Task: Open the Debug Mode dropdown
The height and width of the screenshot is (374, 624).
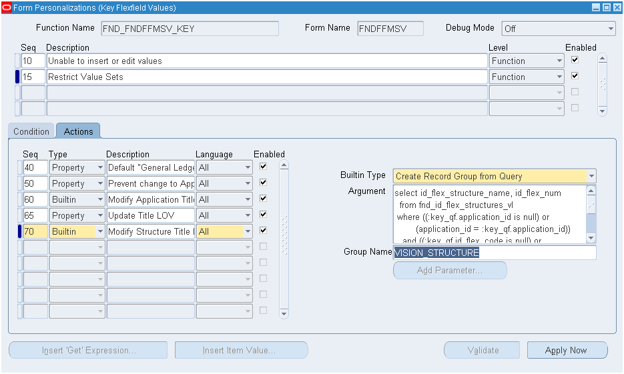Action: pos(610,29)
